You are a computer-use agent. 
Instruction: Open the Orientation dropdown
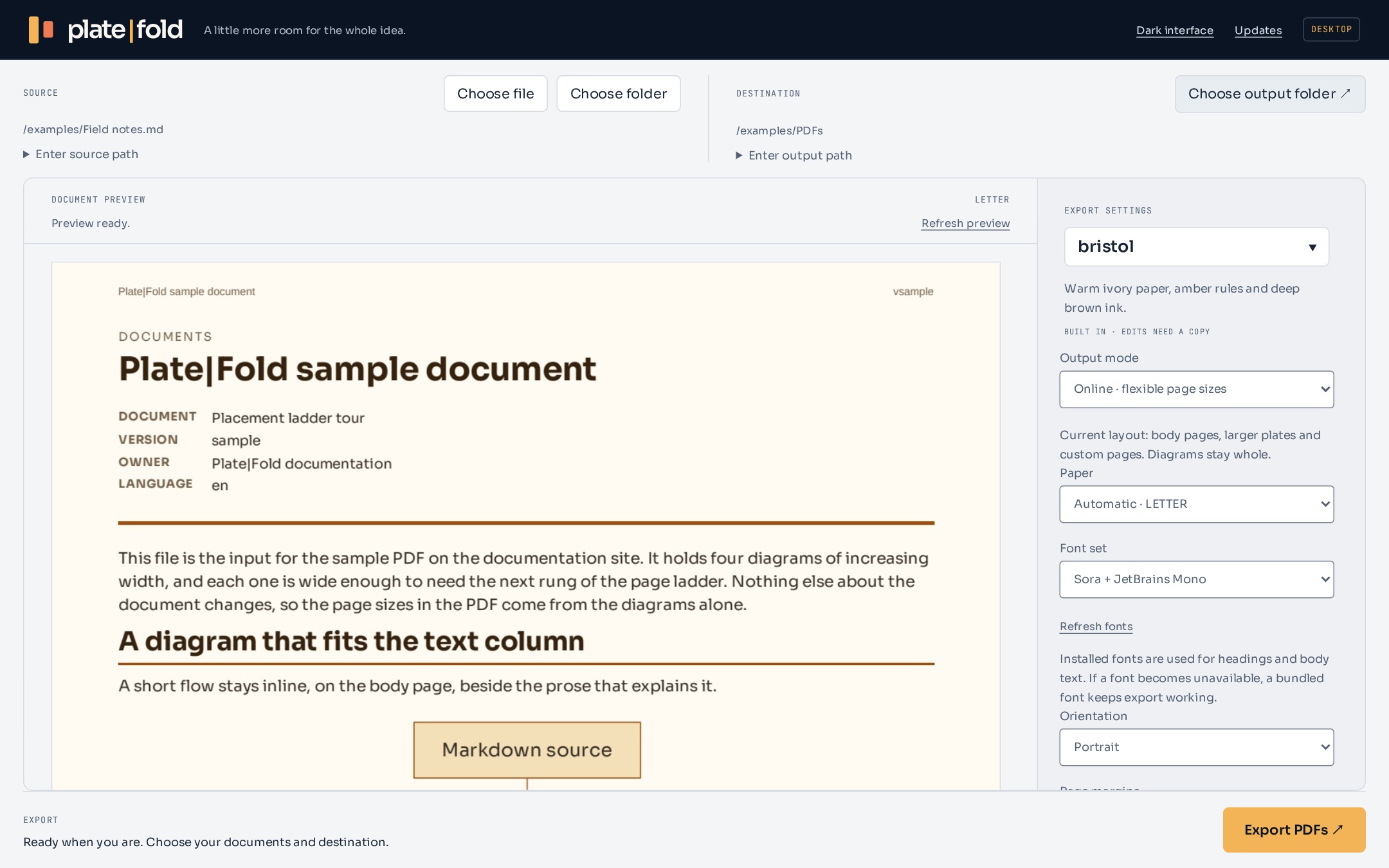point(1196,747)
